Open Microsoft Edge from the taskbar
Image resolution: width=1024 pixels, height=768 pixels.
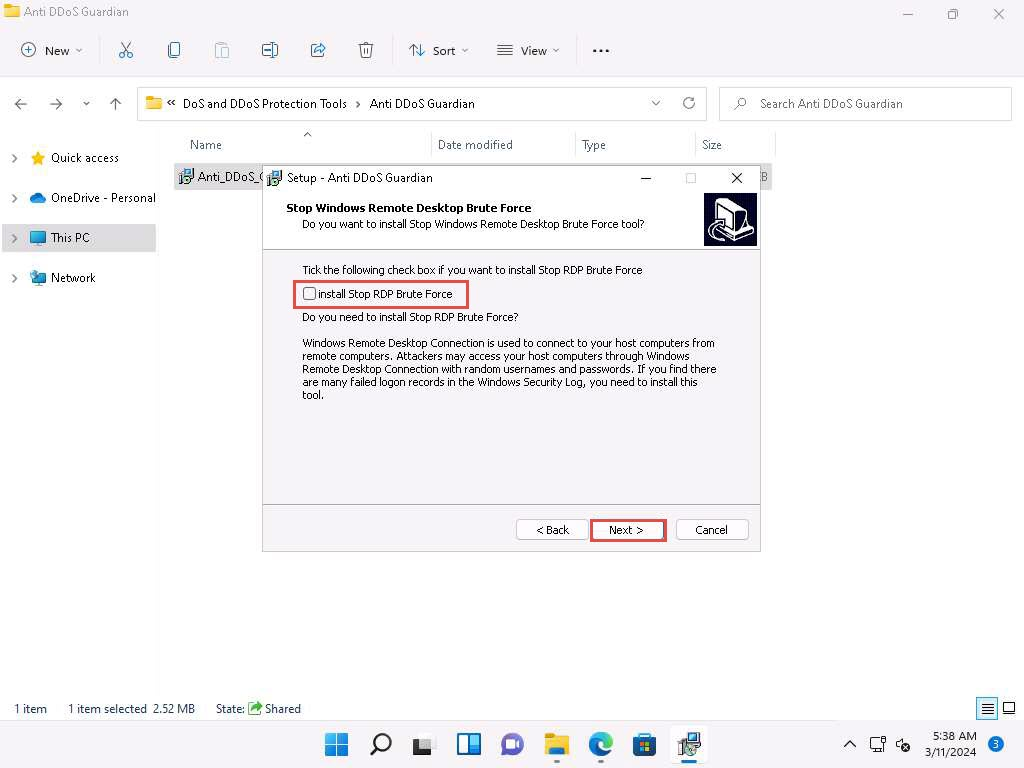(600, 744)
